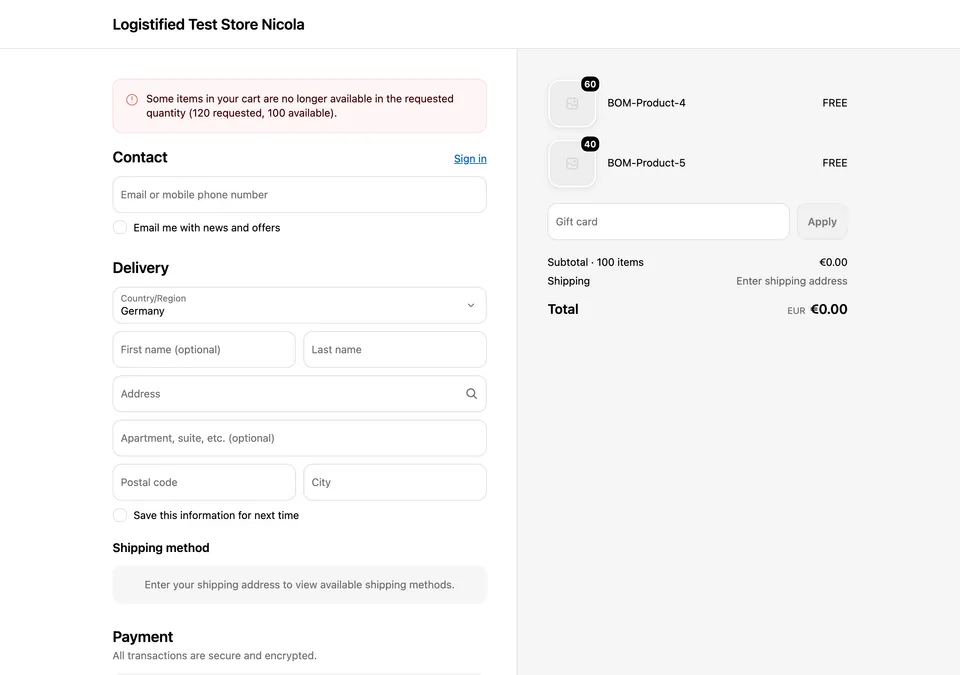This screenshot has height=675, width=960.
Task: Enable Email me with news and offers
Action: (120, 227)
